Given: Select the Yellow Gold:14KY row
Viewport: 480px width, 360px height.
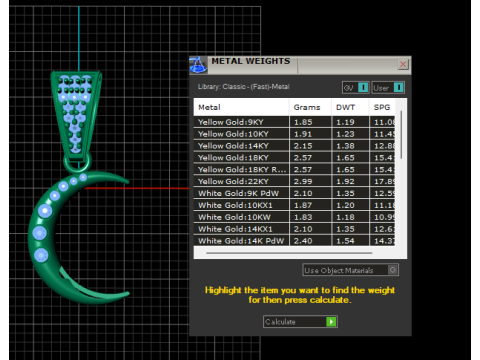Looking at the screenshot, I should pyautogui.click(x=294, y=146).
